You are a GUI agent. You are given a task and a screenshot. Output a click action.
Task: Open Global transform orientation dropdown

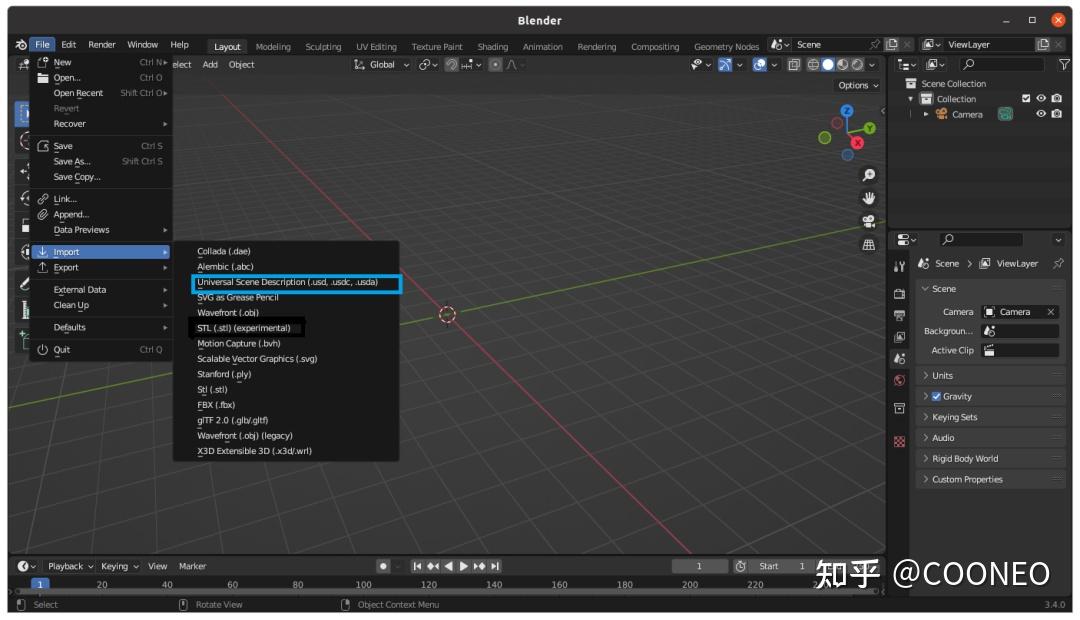click(382, 64)
